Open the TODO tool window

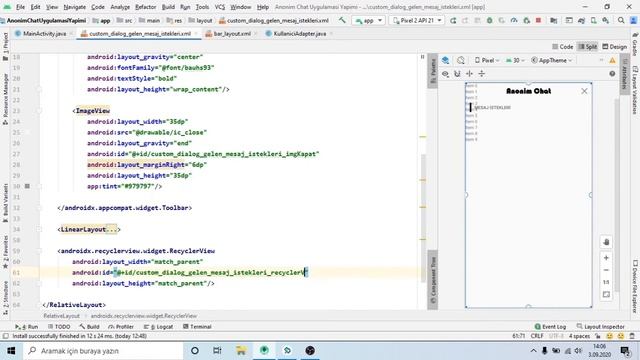(59, 327)
